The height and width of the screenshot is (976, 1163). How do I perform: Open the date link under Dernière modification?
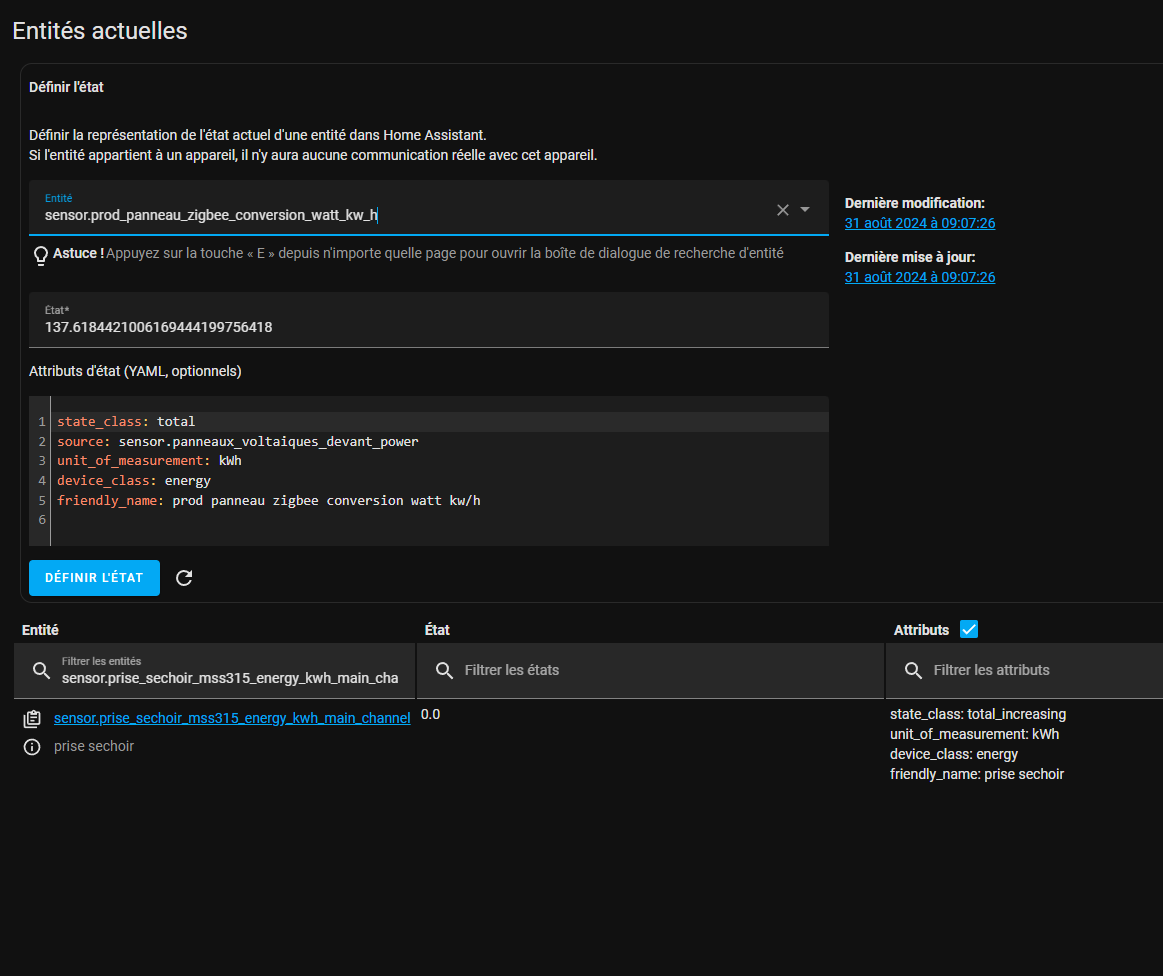[919, 223]
